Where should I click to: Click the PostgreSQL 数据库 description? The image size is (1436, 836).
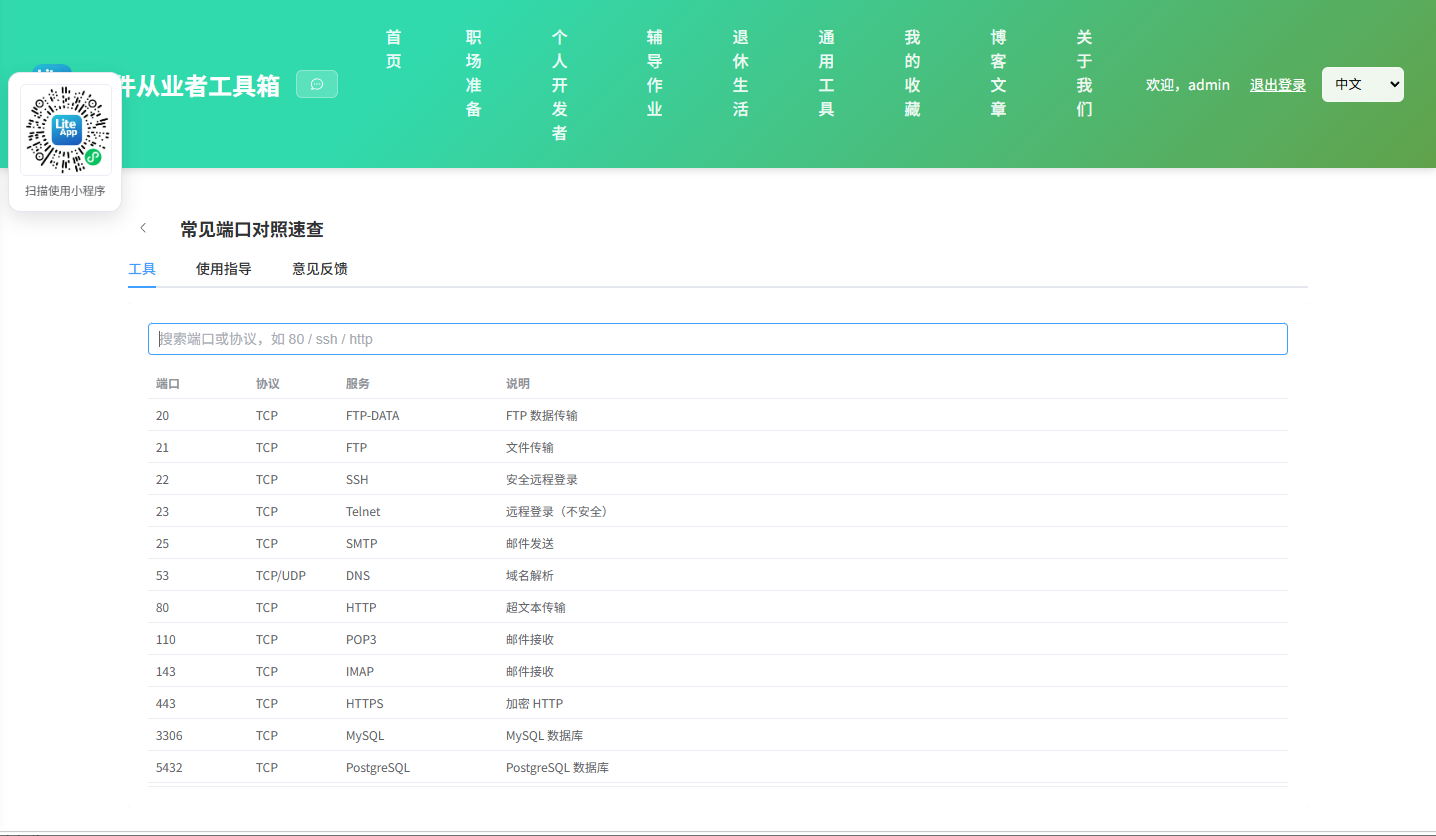[558, 768]
